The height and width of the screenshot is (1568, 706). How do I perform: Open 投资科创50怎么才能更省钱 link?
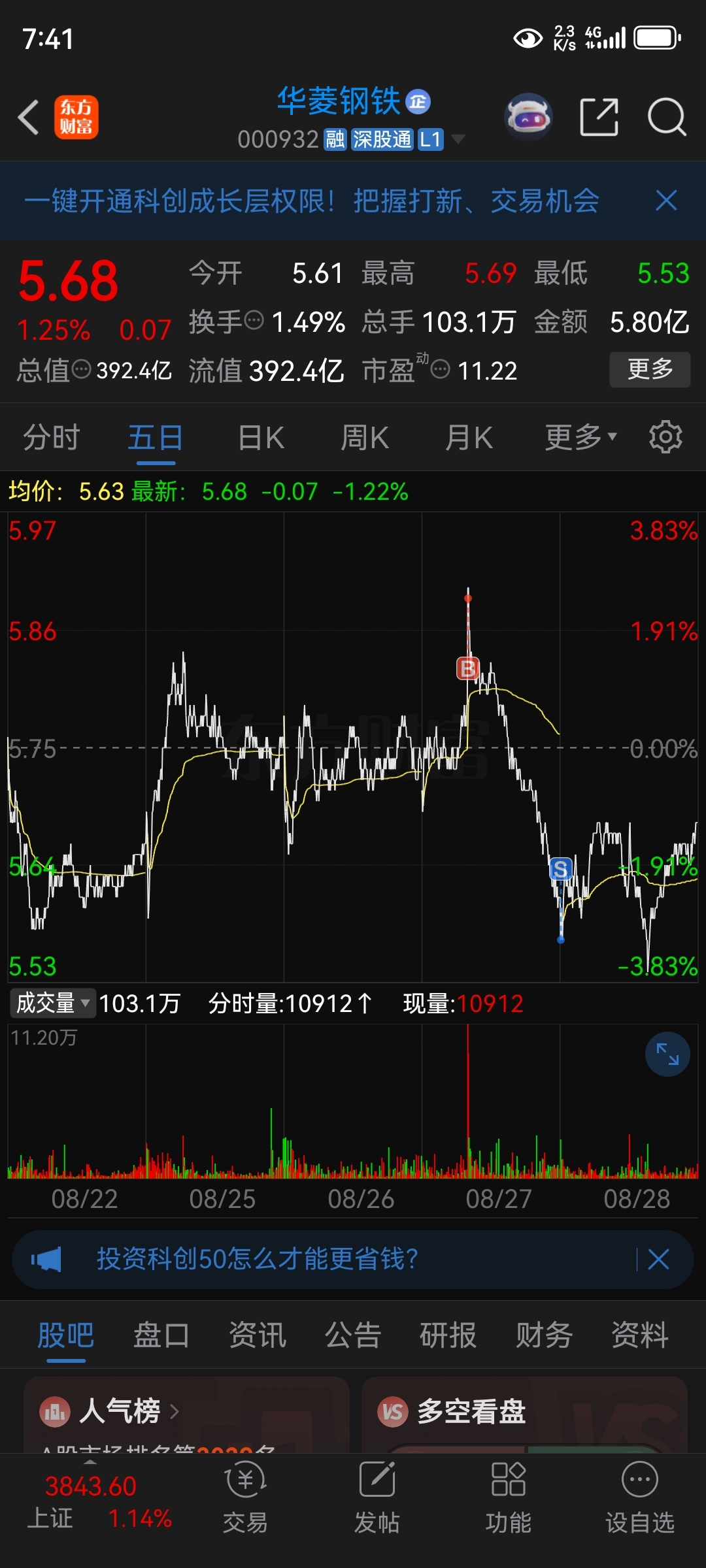(258, 1259)
